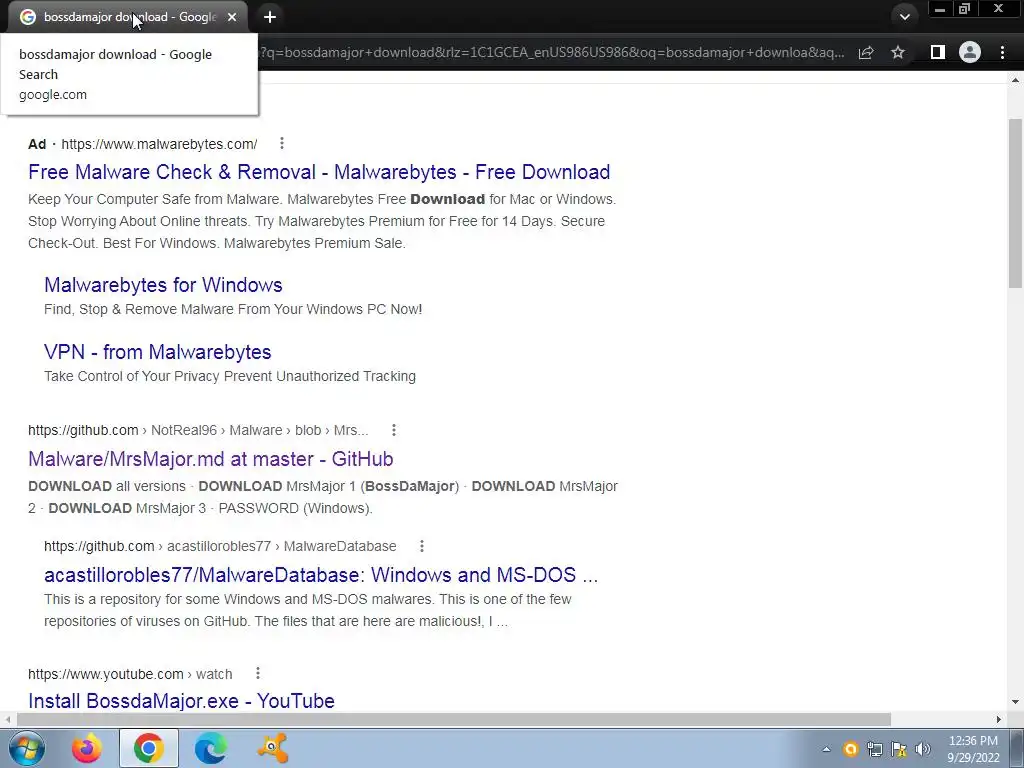Open options dots for acastillorobles77 result

coord(422,545)
